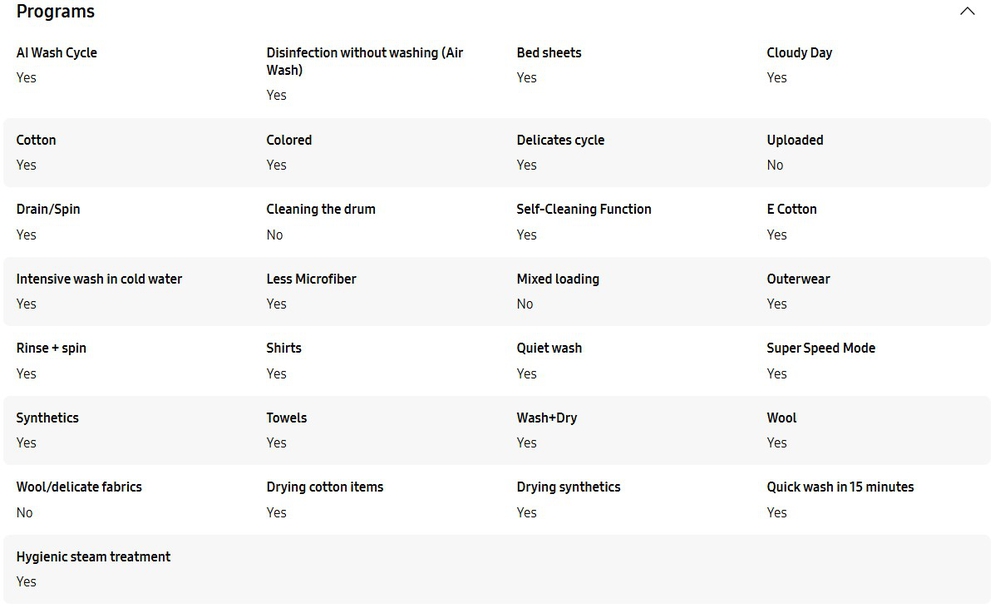
Task: Click the Self-Cleaning Function label
Action: [x=584, y=209]
